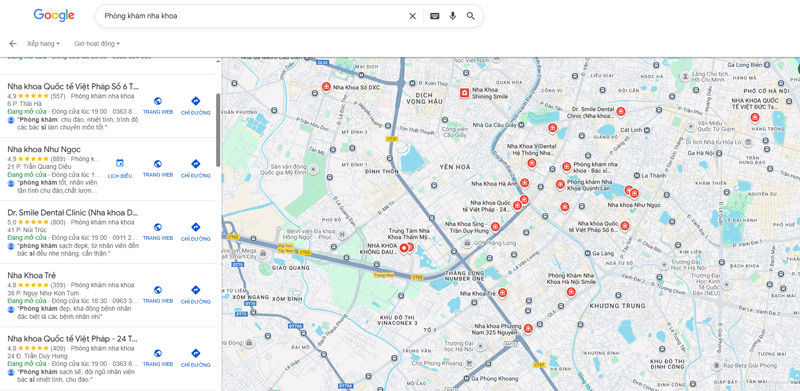800x391 pixels.
Task: Click review snippet of Nha Khoa Trẻ
Action: pyautogui.click(x=74, y=312)
